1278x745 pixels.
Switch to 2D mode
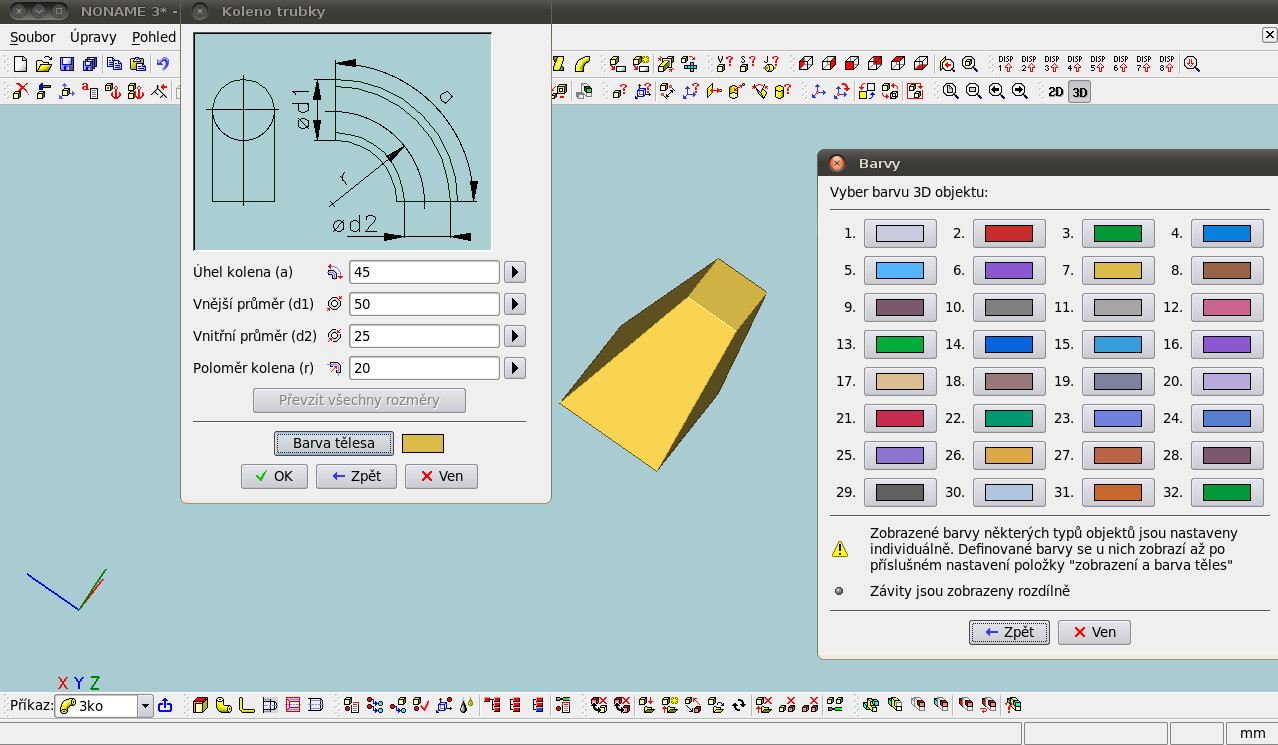click(x=1055, y=92)
